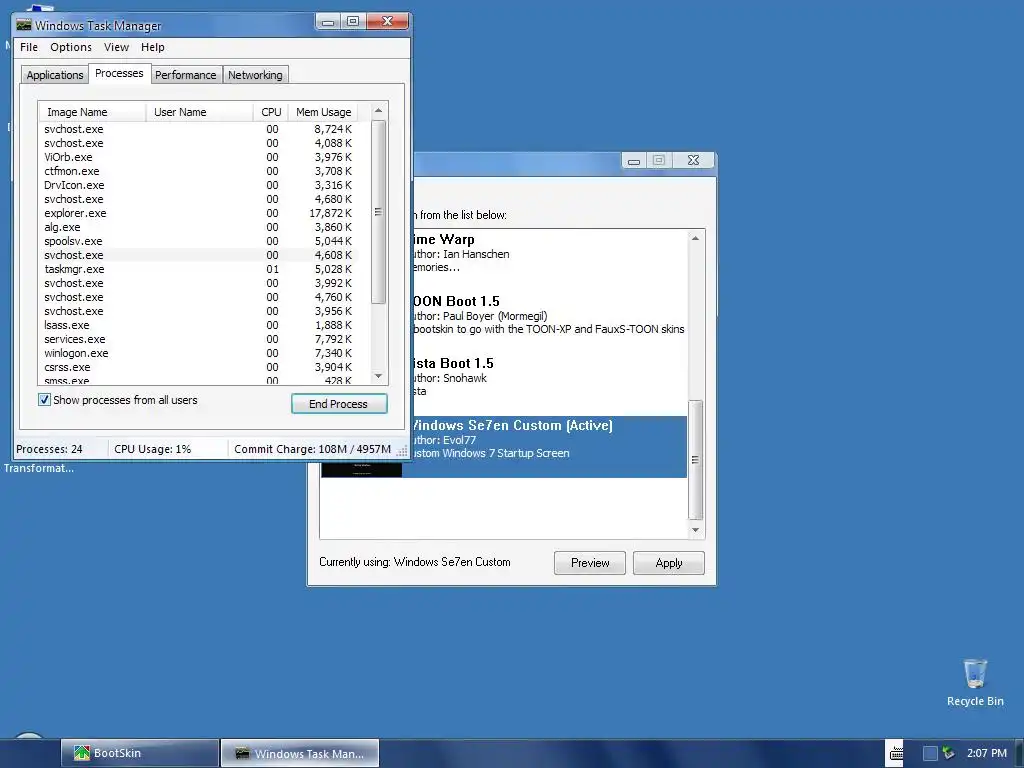Switch to the Applications tab
Viewport: 1024px width, 768px height.
point(55,75)
